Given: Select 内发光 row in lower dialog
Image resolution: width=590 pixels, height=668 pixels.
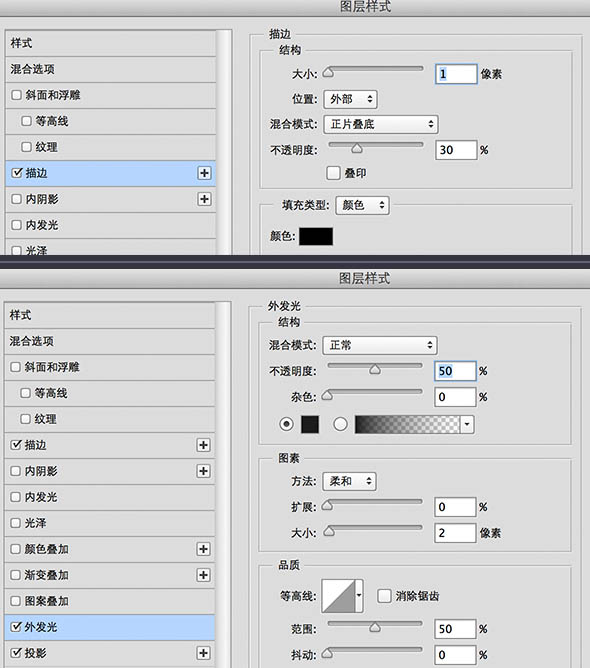Looking at the screenshot, I should tap(109, 497).
